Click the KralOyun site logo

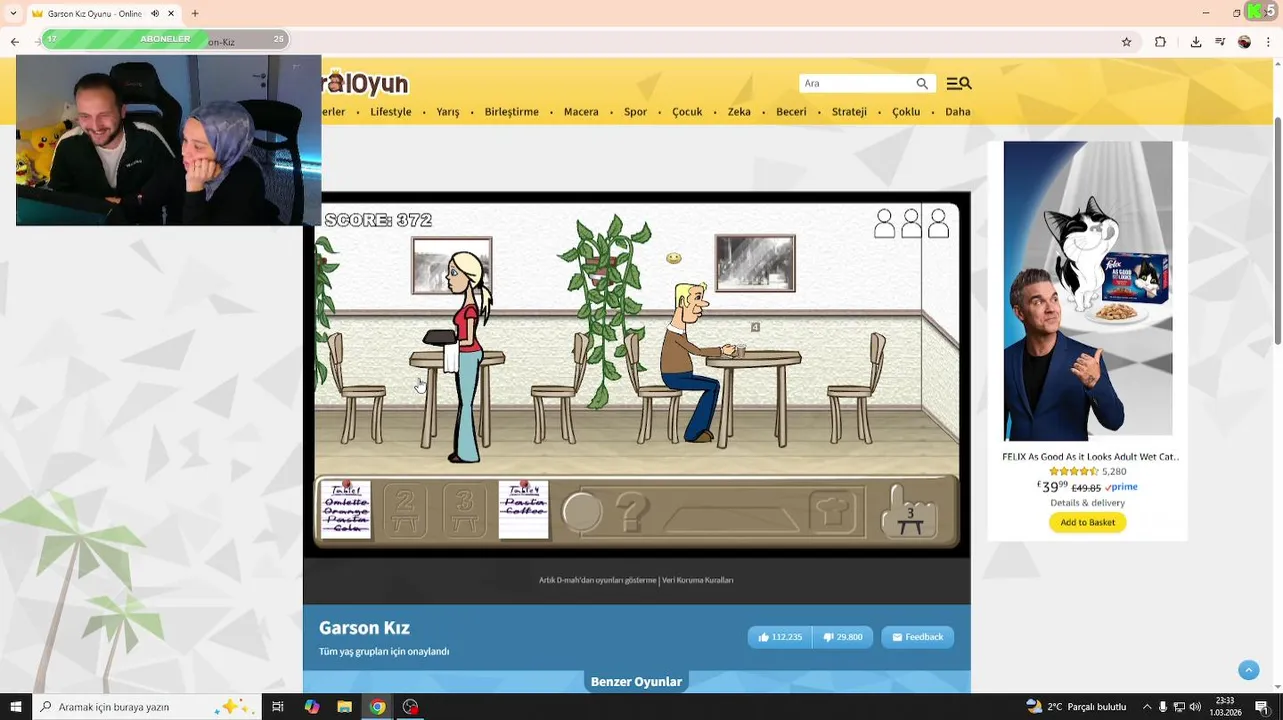tap(365, 83)
